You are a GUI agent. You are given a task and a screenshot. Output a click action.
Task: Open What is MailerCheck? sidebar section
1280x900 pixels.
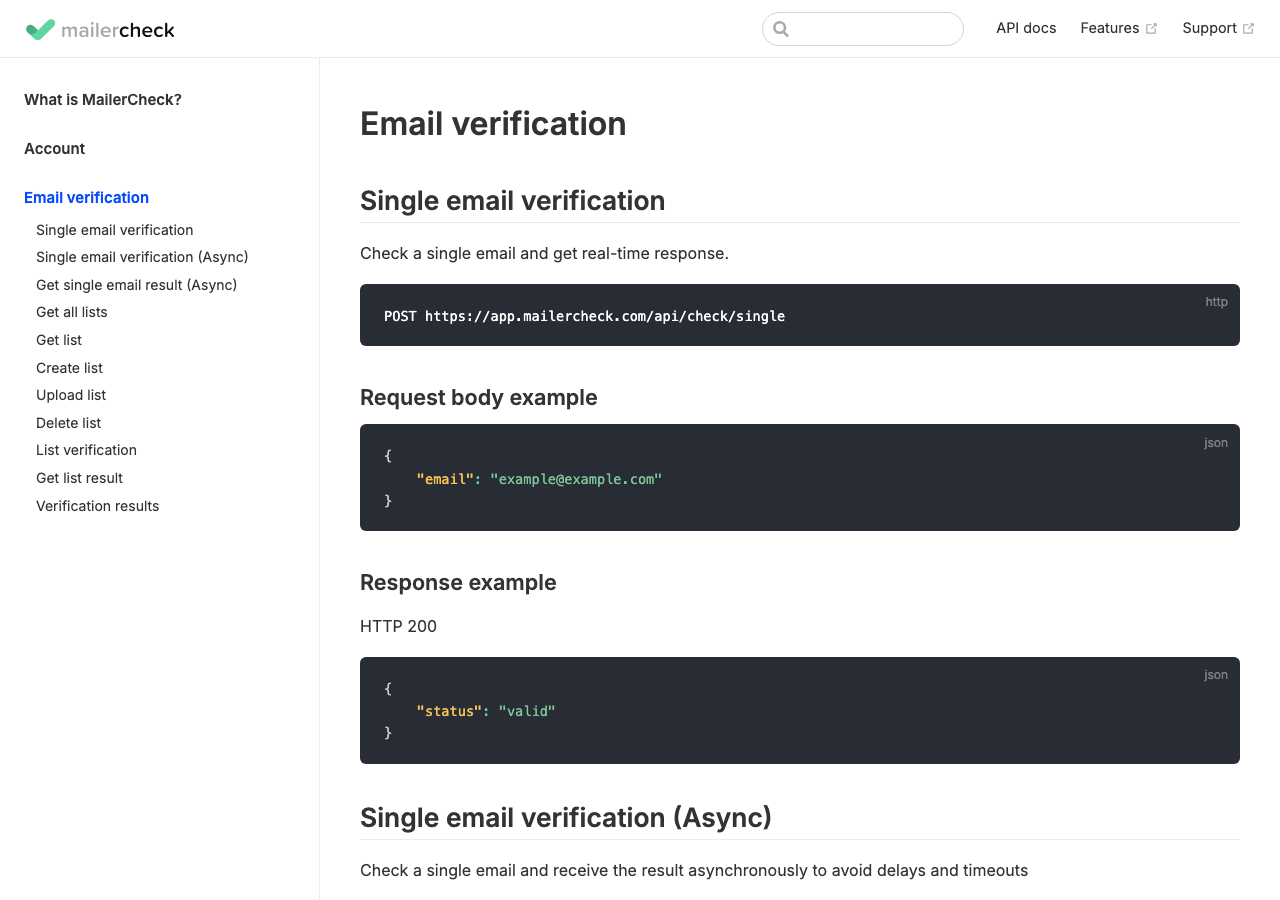103,100
